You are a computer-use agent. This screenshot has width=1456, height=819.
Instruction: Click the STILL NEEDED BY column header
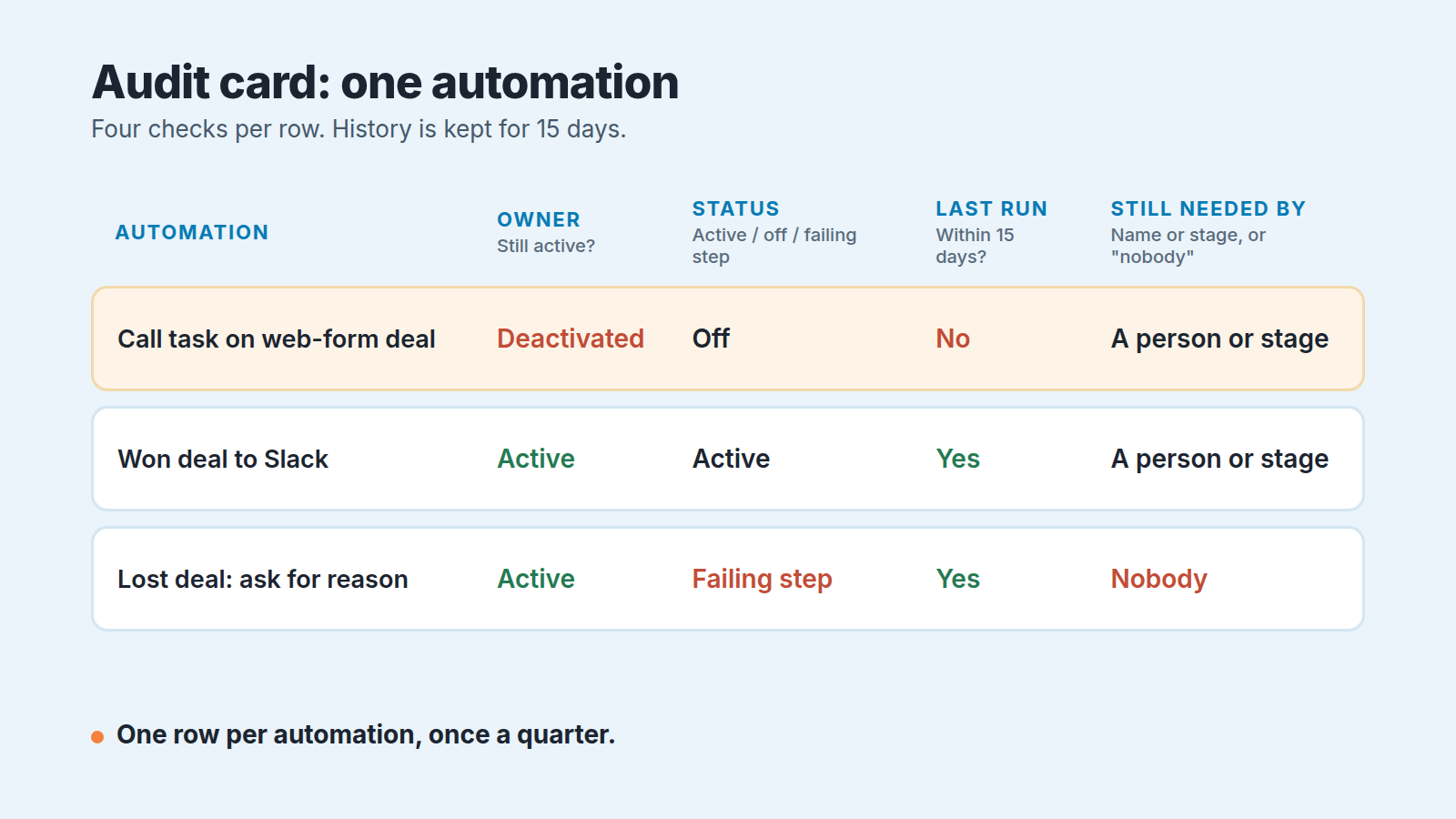[x=1208, y=209]
